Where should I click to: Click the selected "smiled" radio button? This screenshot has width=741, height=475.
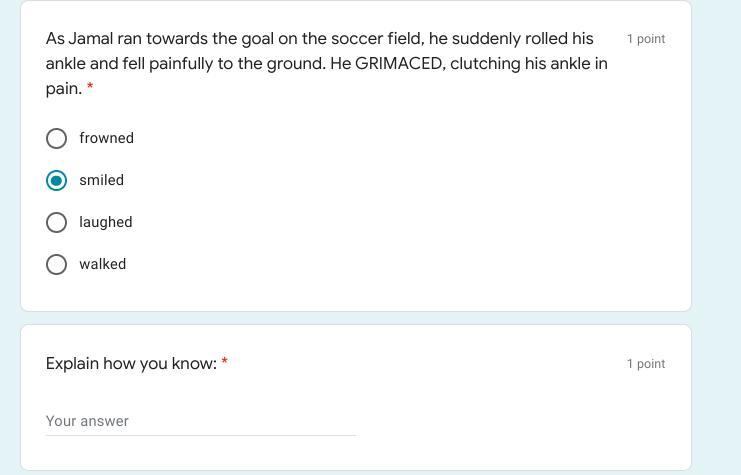click(x=57, y=180)
